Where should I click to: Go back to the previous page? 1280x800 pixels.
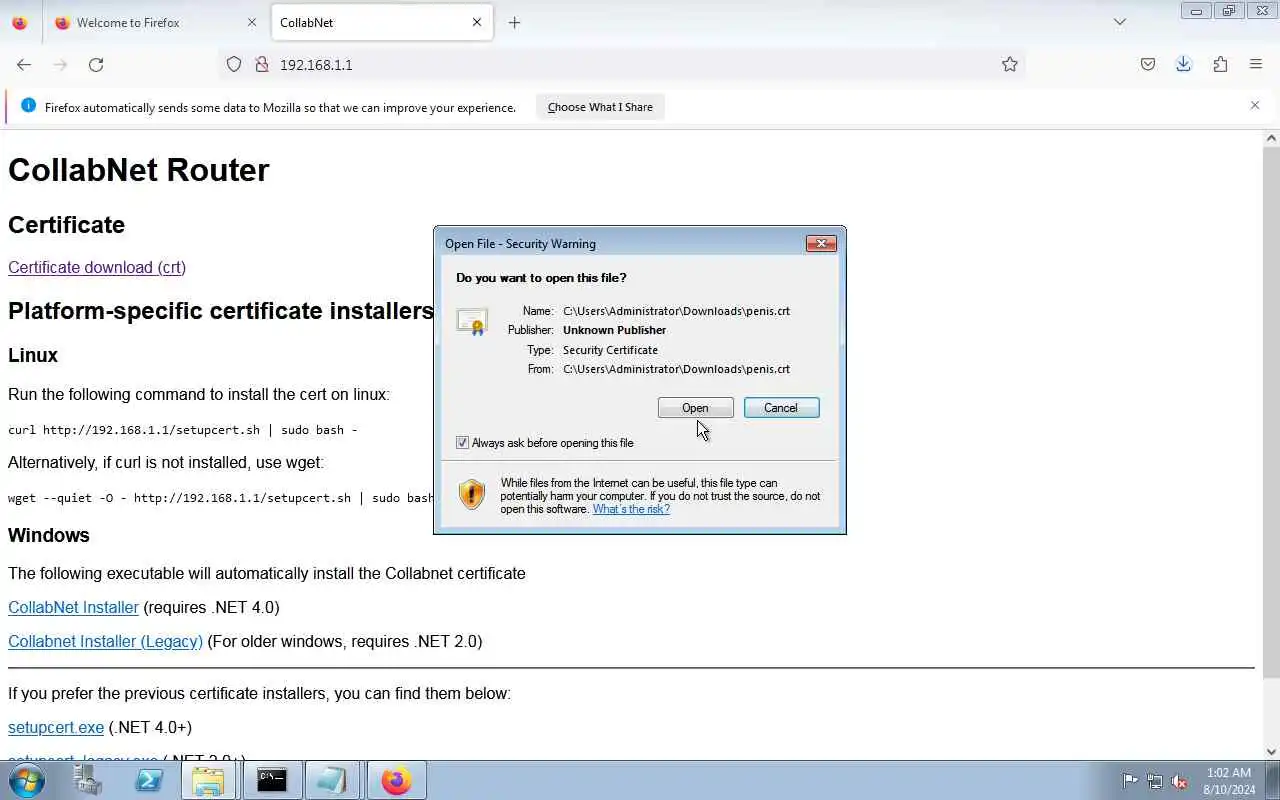coord(24,64)
